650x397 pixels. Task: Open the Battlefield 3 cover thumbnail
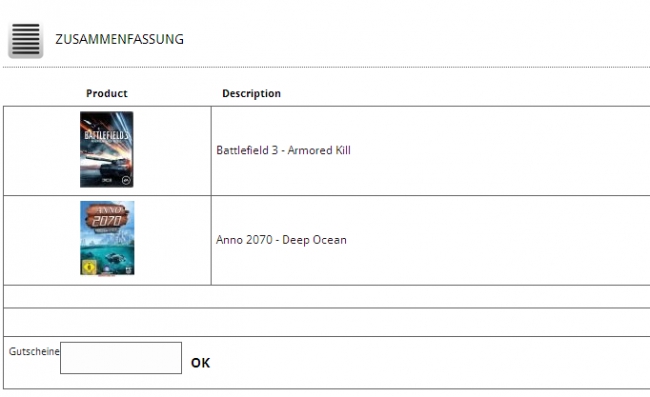[x=107, y=149]
